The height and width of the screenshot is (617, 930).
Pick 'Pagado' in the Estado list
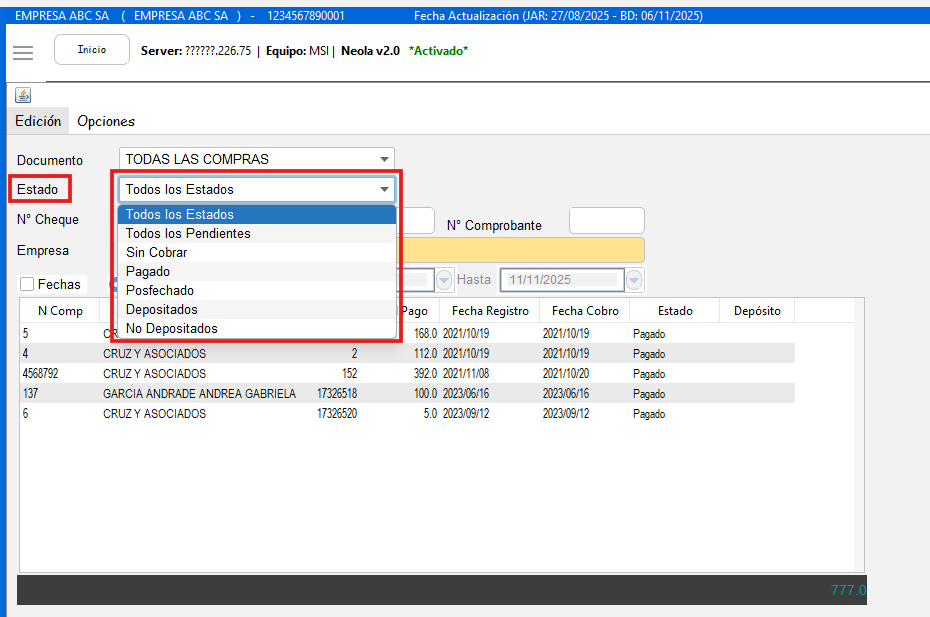148,271
